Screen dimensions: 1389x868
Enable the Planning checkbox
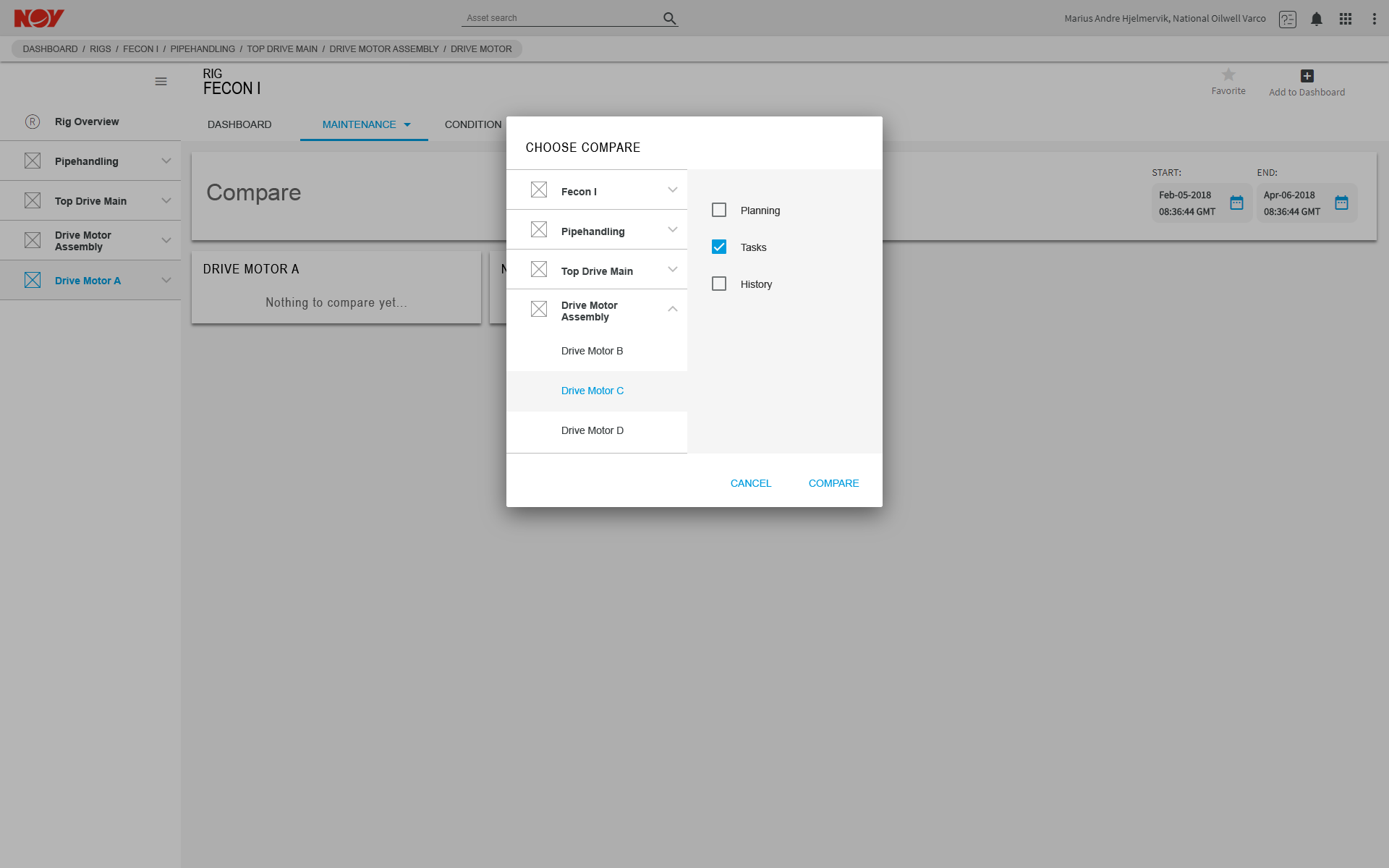click(x=719, y=210)
